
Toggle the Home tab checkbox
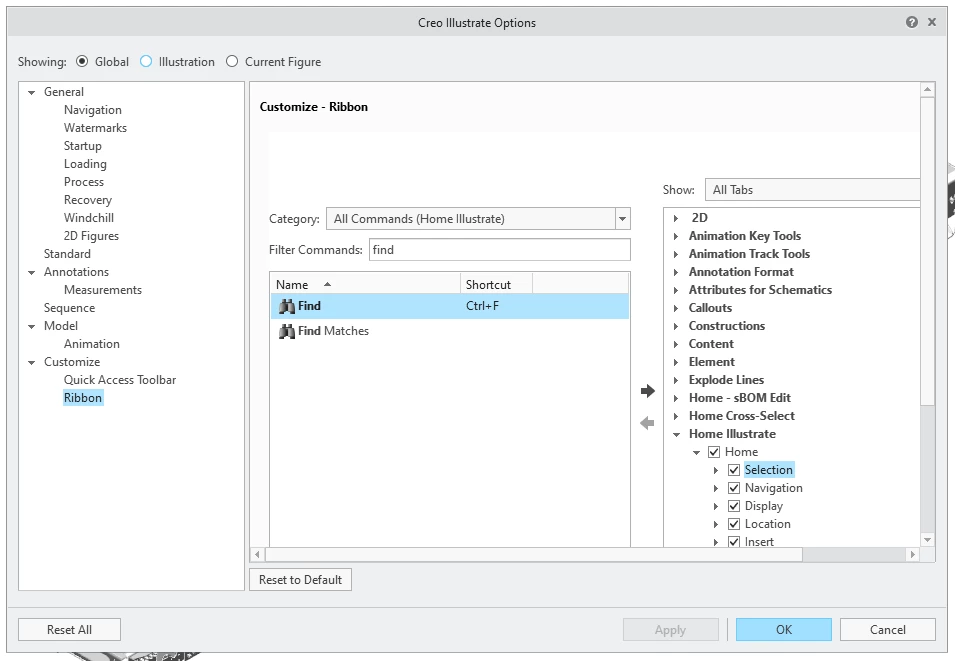coord(714,452)
